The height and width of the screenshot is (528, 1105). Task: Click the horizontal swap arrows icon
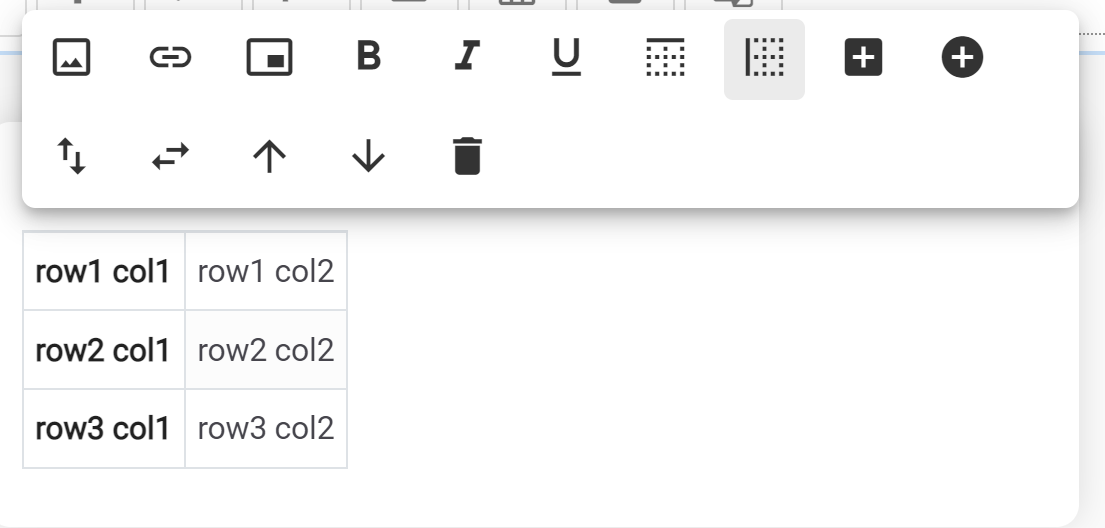pyautogui.click(x=170, y=157)
